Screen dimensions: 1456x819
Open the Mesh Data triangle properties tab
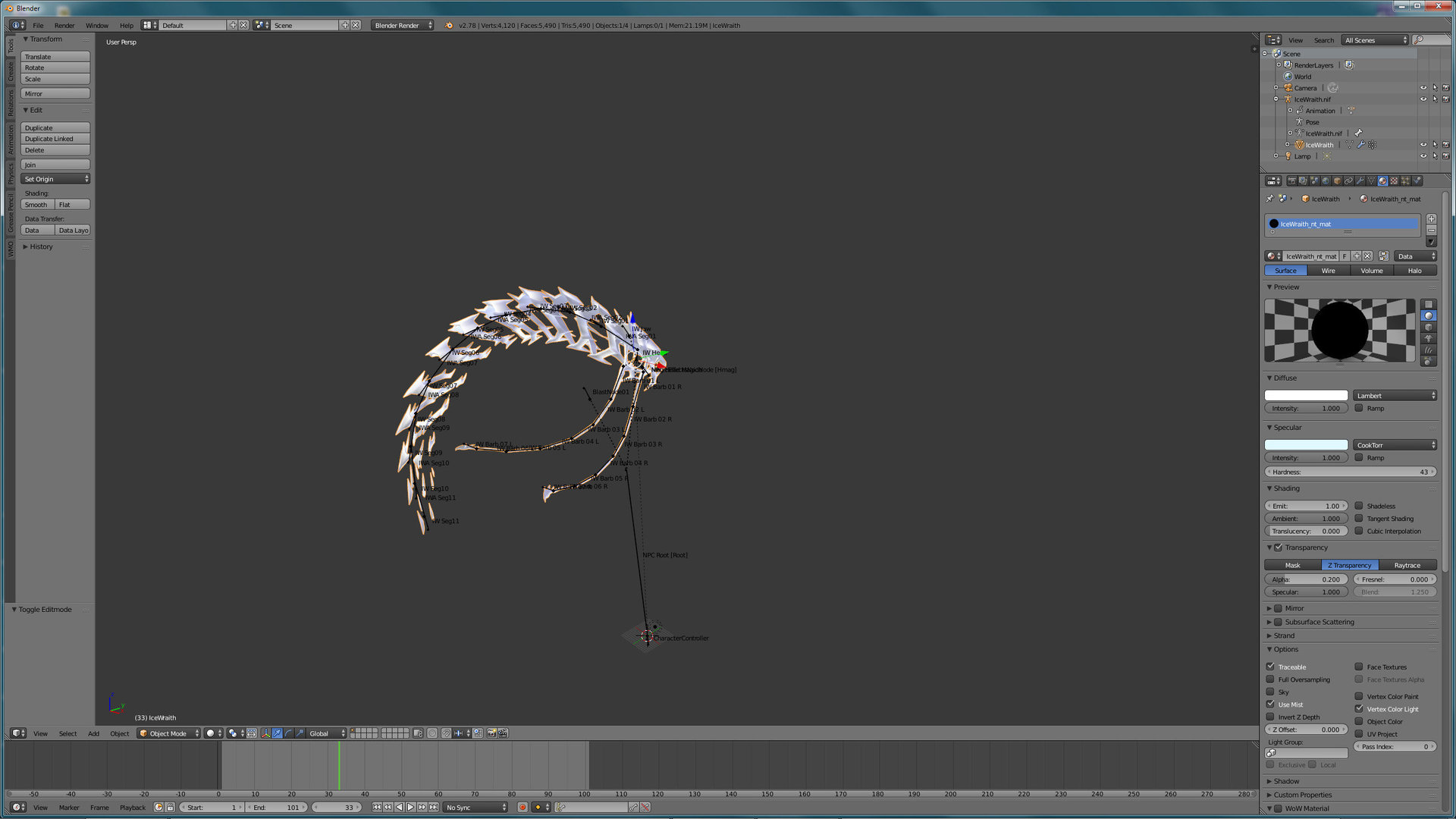[x=1371, y=180]
